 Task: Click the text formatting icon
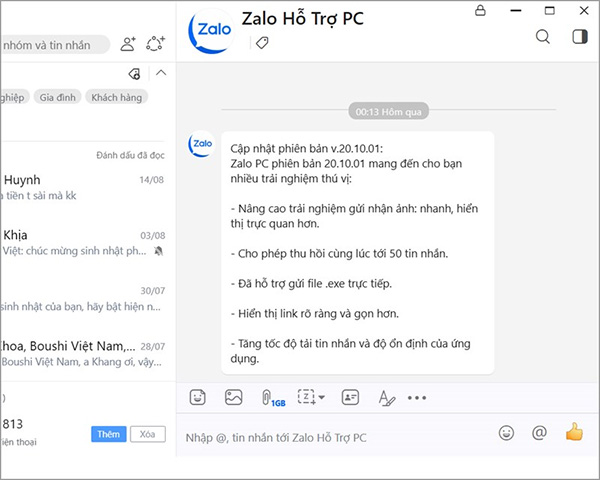click(x=386, y=398)
